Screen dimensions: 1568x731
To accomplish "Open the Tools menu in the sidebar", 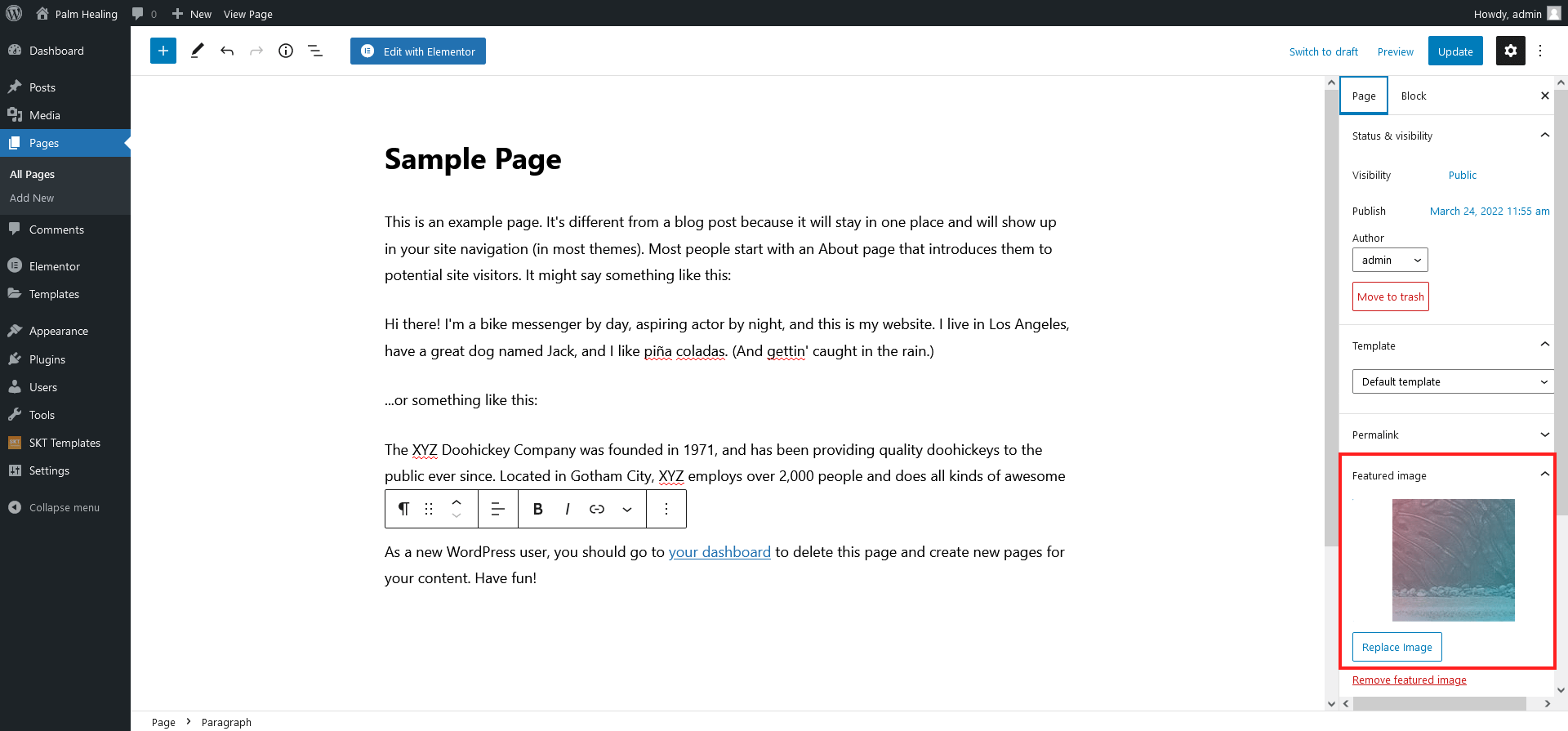I will click(65, 415).
